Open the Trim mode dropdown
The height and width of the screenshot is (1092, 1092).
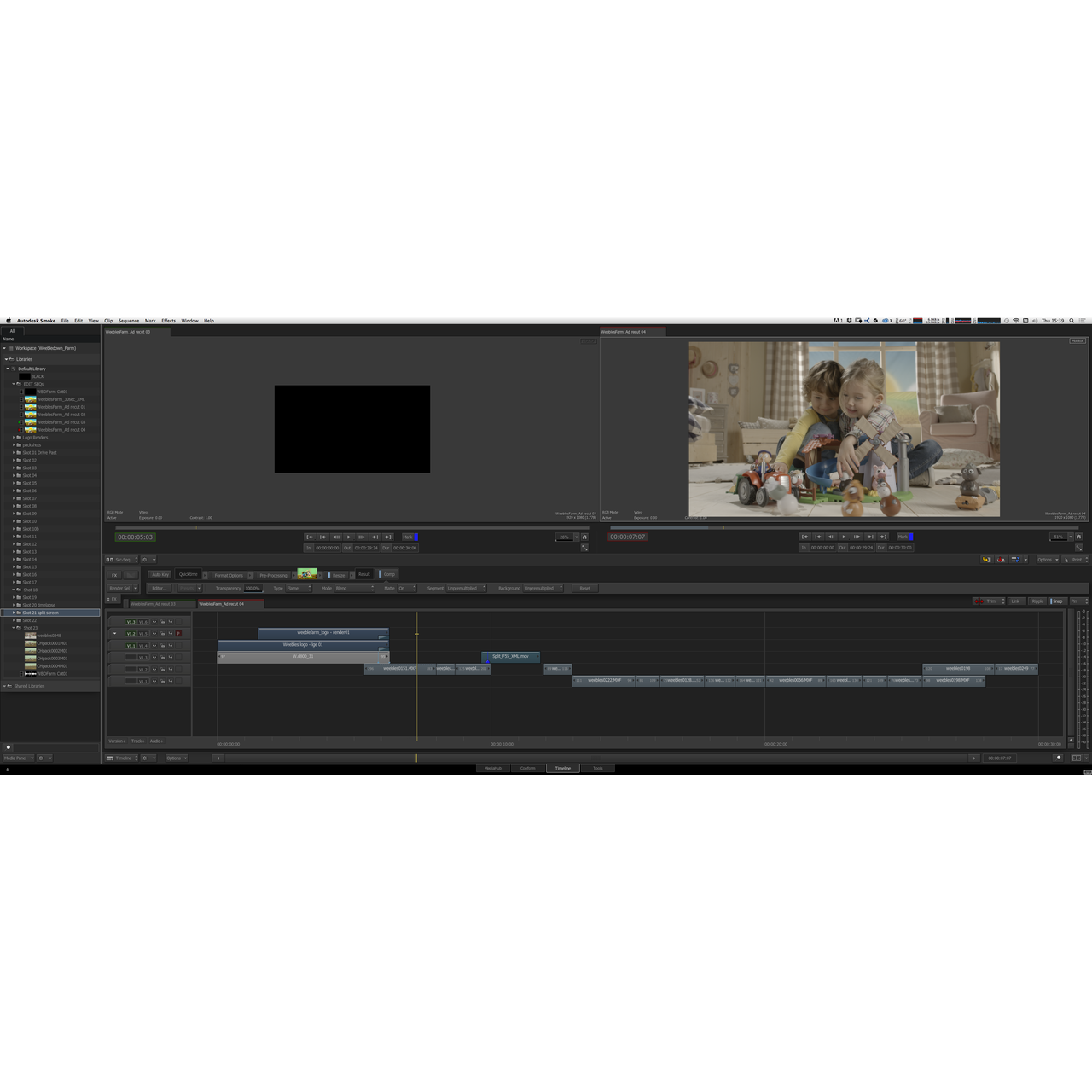(x=990, y=601)
